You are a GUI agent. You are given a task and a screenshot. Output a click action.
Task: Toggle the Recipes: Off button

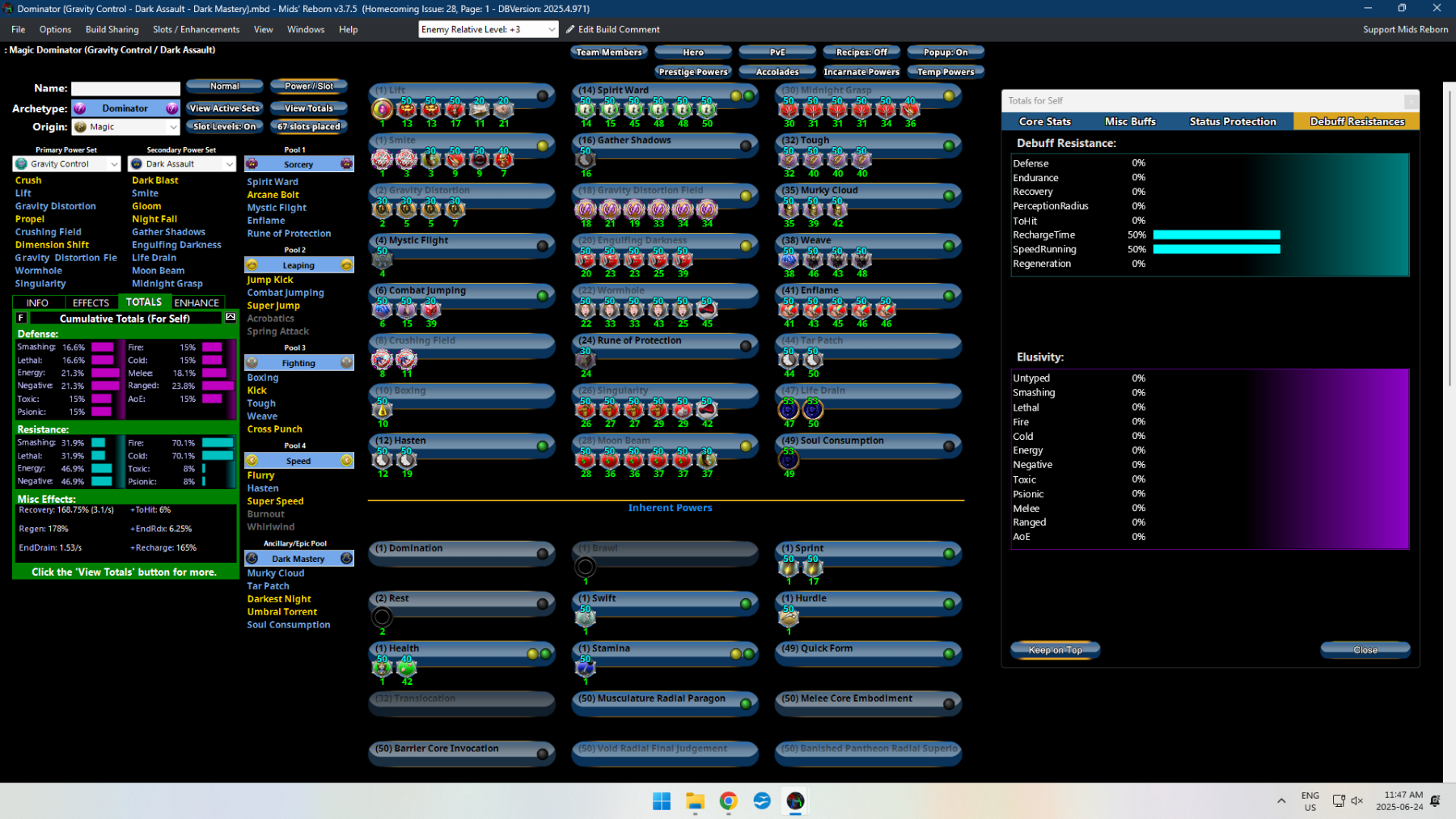861,53
